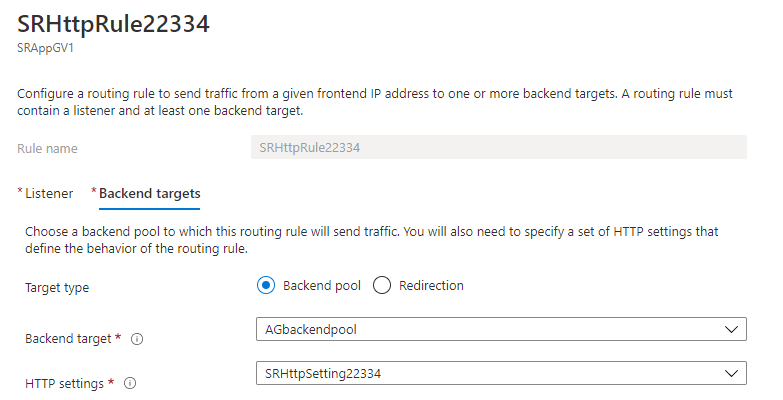Click the info icon beside HTTP settings
Viewport: 783px width, 400px height.
click(130, 383)
